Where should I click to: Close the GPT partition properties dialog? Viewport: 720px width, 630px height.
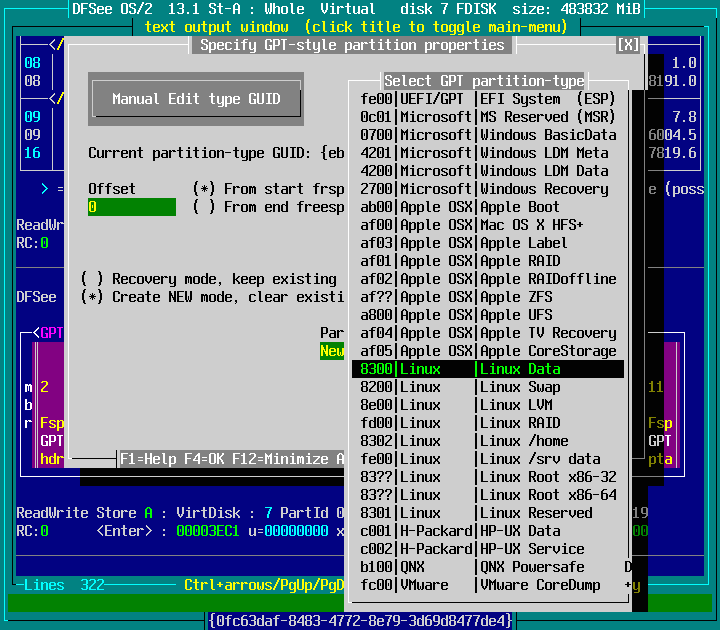pyautogui.click(x=628, y=45)
